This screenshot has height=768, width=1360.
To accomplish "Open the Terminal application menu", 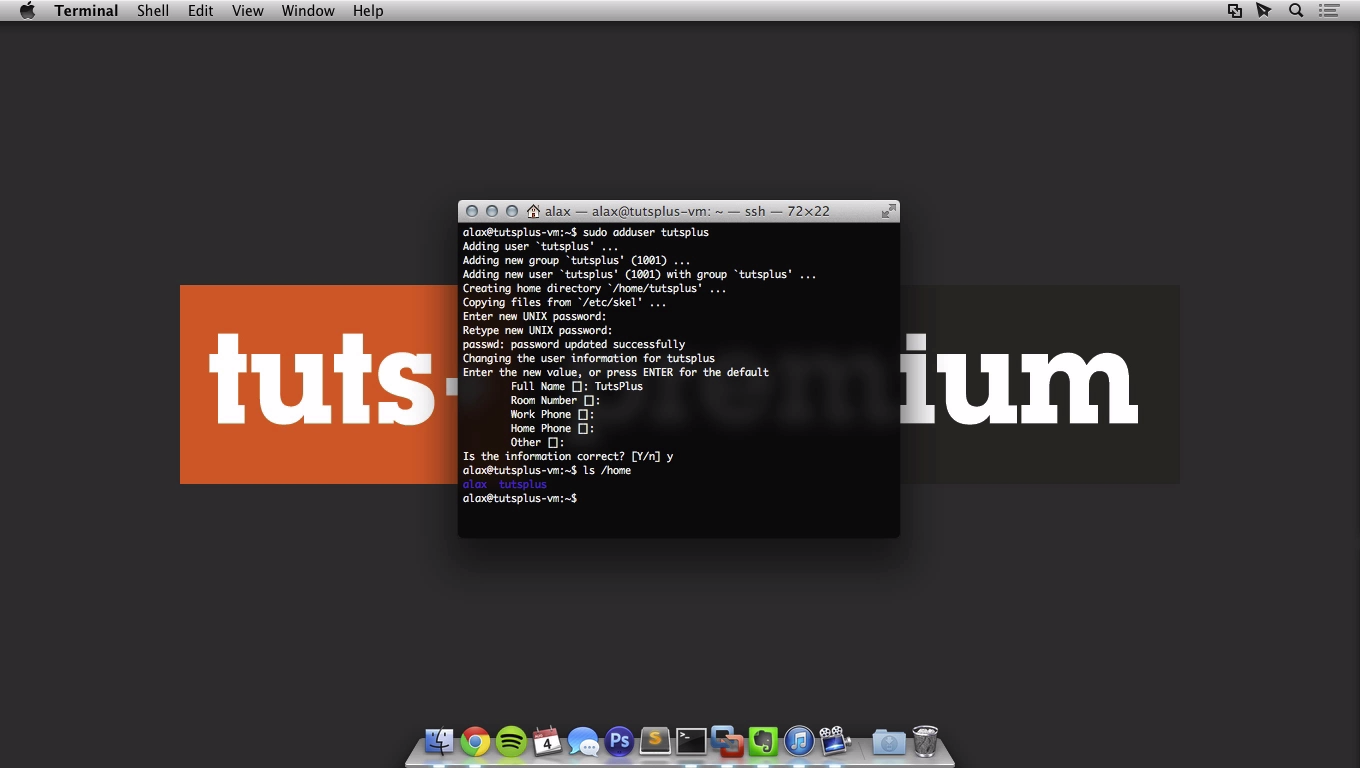I will tap(86, 11).
